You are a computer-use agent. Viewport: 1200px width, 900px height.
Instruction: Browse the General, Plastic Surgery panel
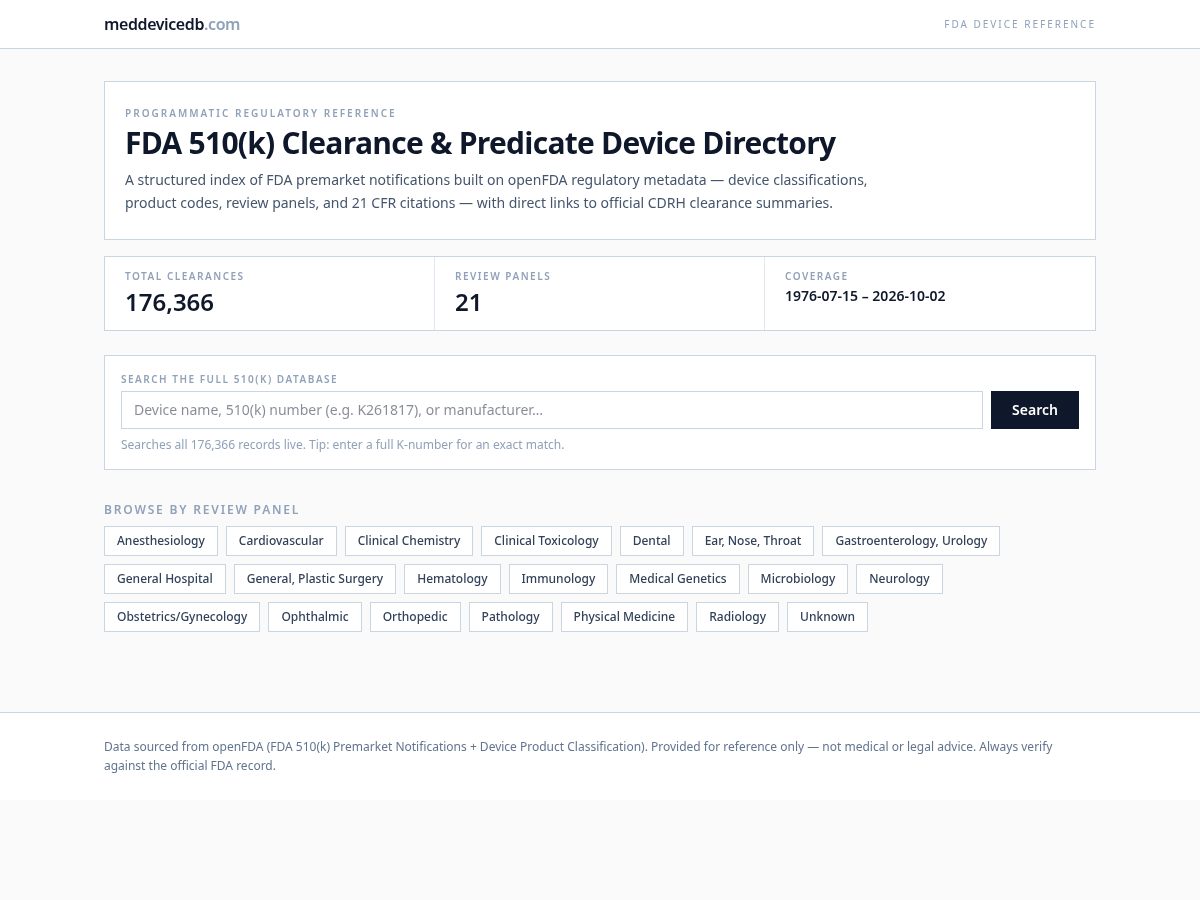pos(315,579)
